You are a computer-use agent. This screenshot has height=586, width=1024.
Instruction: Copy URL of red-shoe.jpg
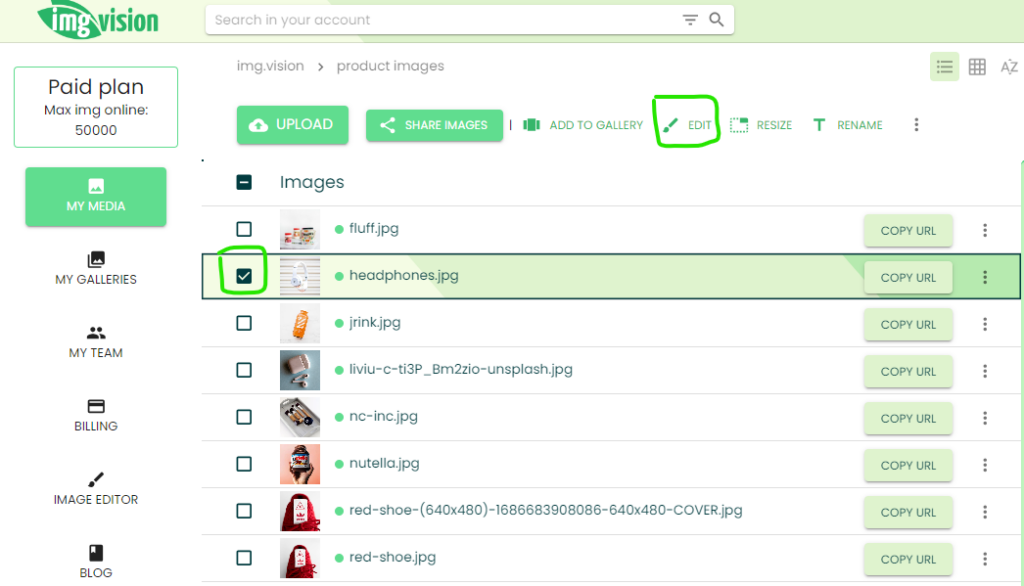(x=908, y=560)
